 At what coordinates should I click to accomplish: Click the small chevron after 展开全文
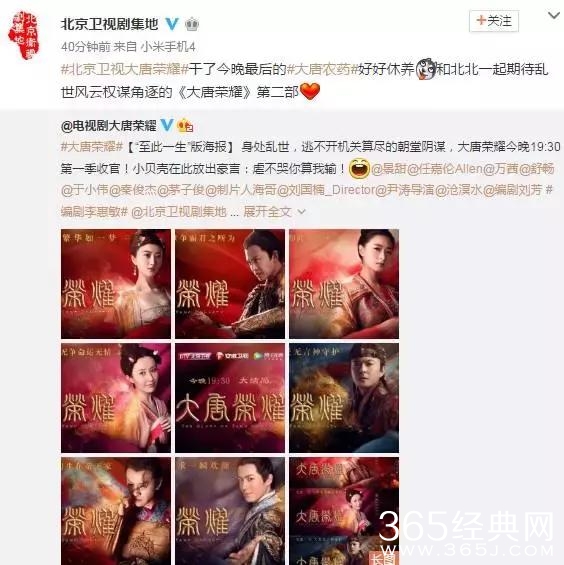pyautogui.click(x=301, y=212)
